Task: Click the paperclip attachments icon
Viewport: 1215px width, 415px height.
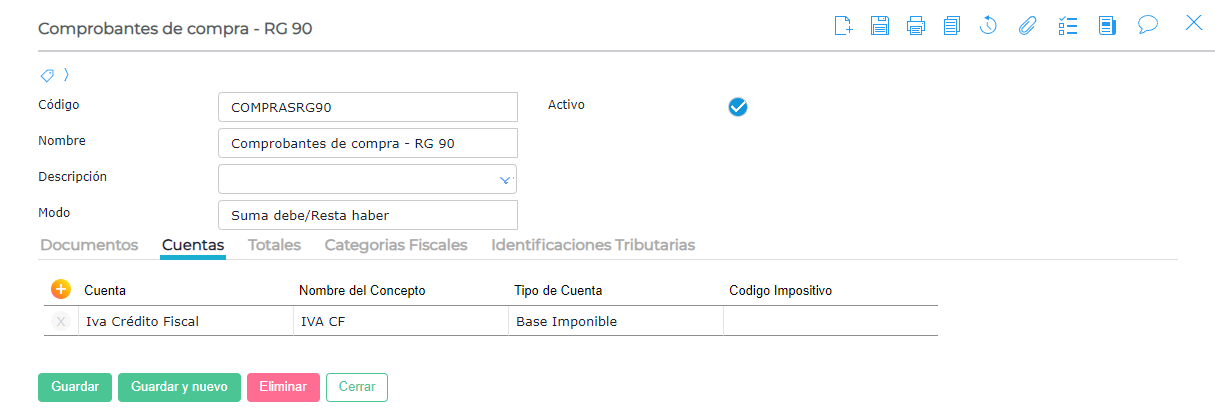Action: point(1027,26)
